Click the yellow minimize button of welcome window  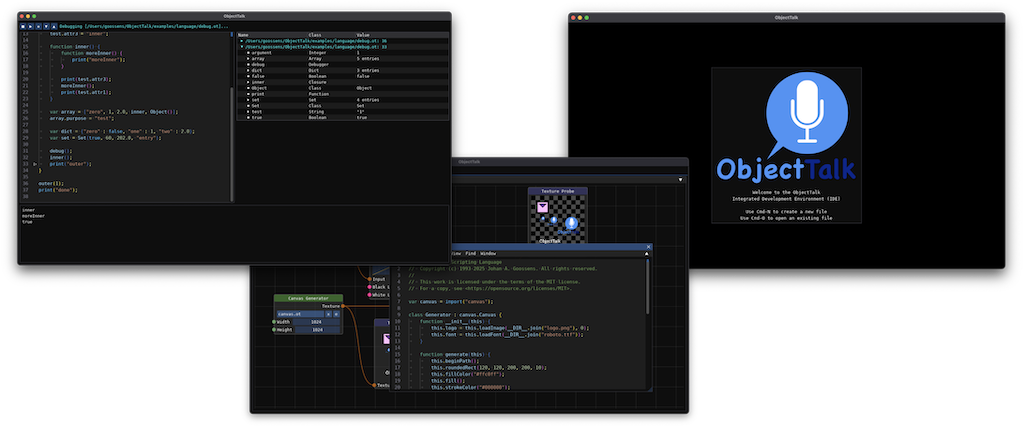[x=580, y=18]
